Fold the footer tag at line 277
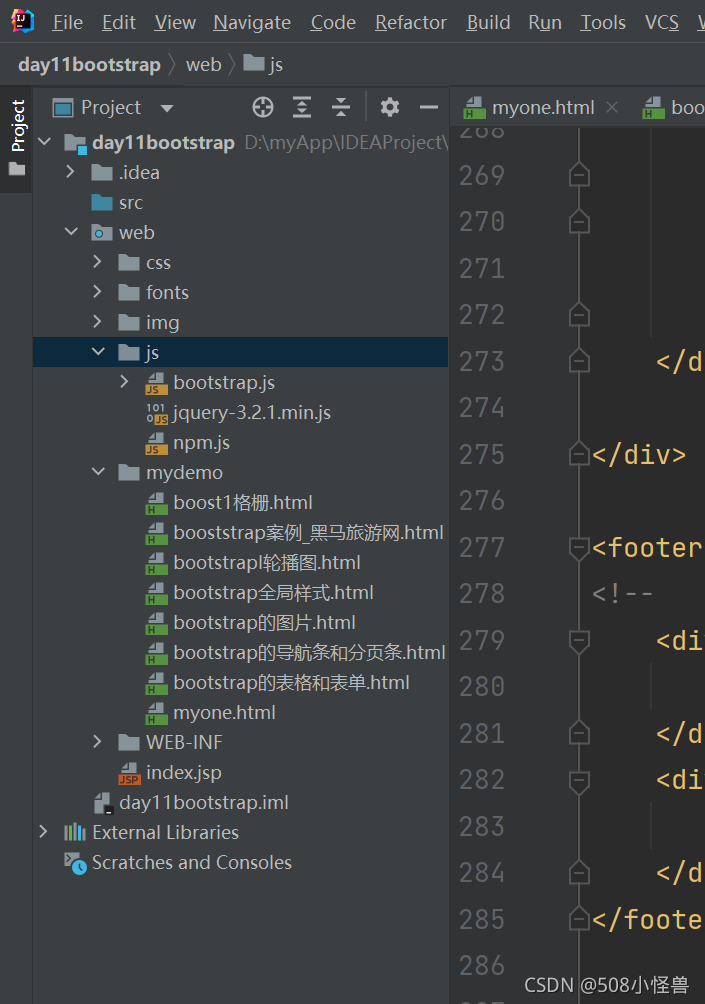Viewport: 705px width, 1004px height. [579, 547]
